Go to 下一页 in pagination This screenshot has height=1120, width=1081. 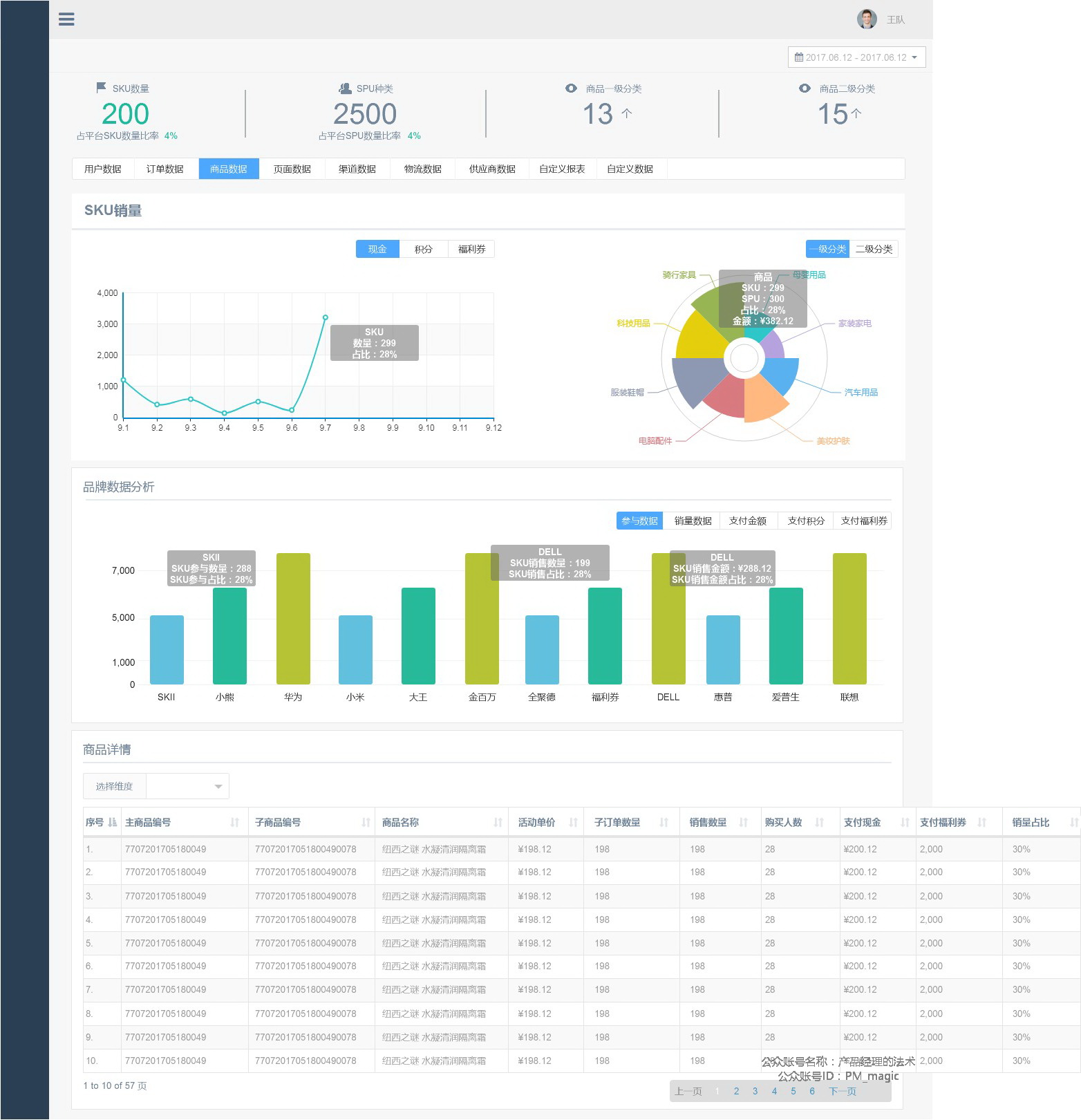pos(843,1091)
